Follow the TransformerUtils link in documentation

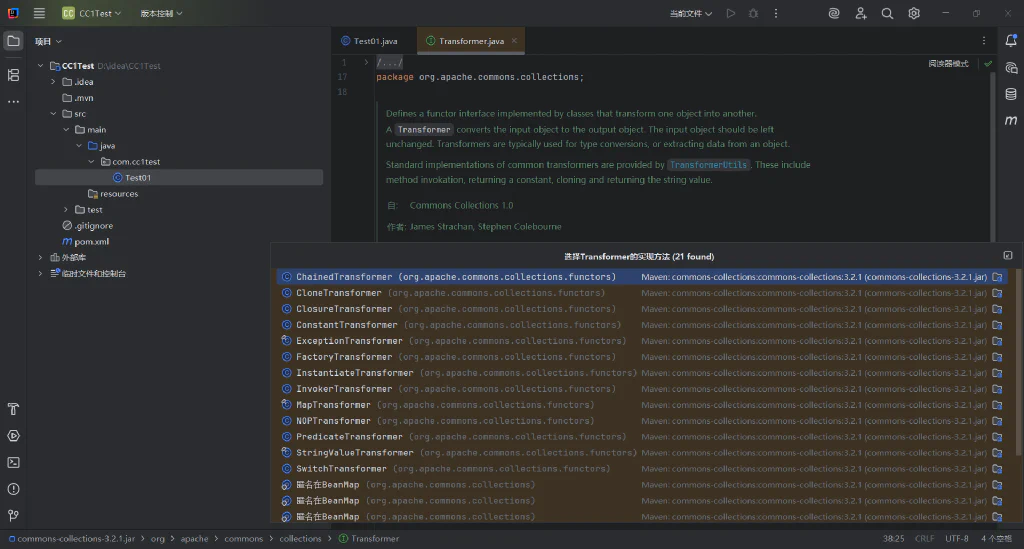click(x=709, y=165)
